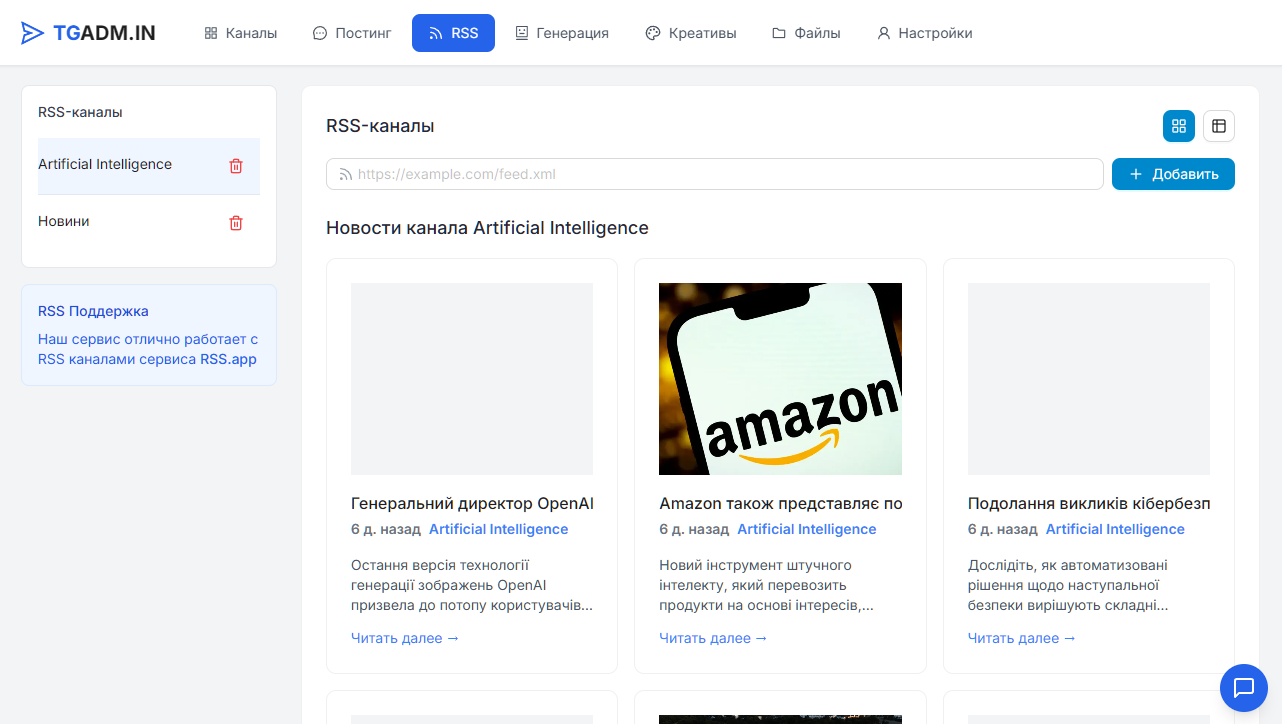Screen dimensions: 1282x724
Task: Navigate to Креативы
Action: [690, 33]
